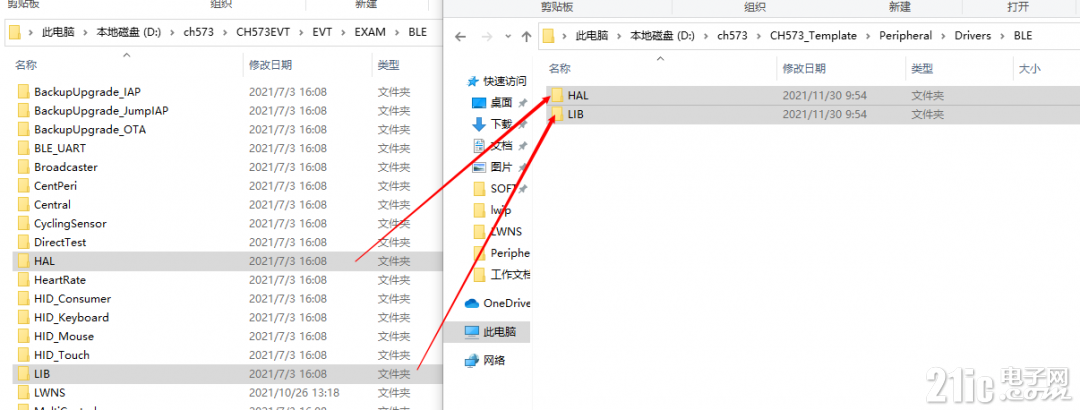Select LIB folder name in left window

tap(42, 374)
